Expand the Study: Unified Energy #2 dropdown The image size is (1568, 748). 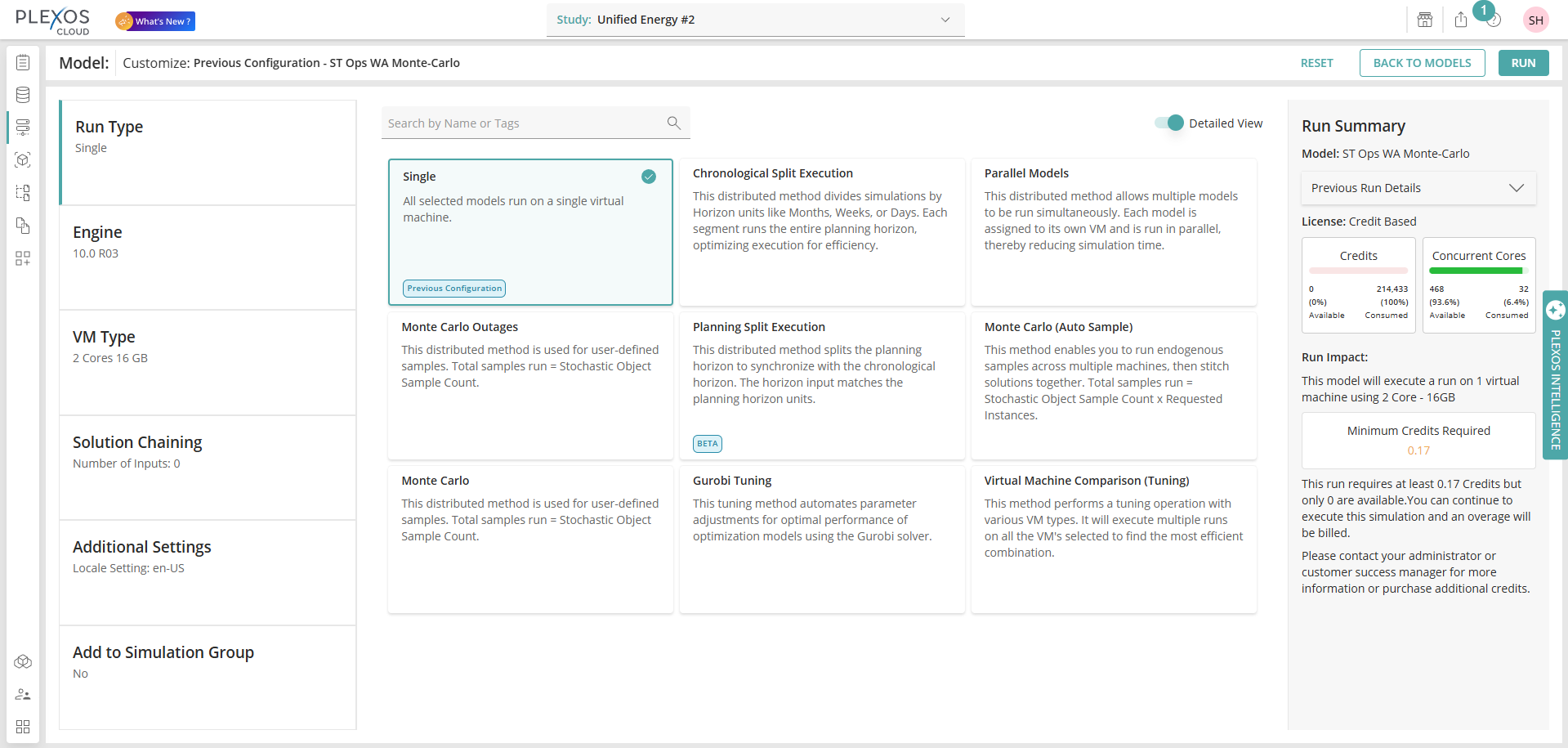pyautogui.click(x=755, y=20)
